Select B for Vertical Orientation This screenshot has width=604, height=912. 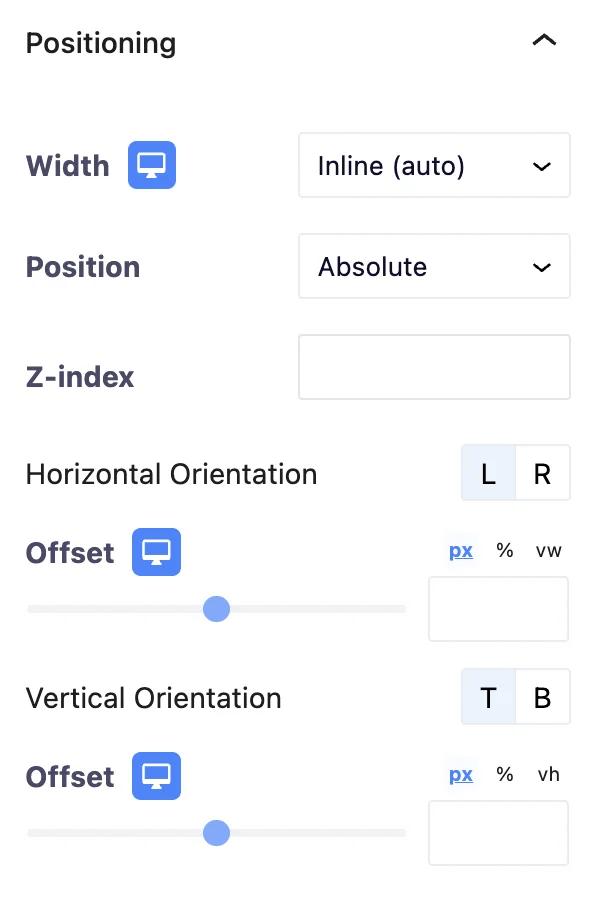(x=542, y=697)
